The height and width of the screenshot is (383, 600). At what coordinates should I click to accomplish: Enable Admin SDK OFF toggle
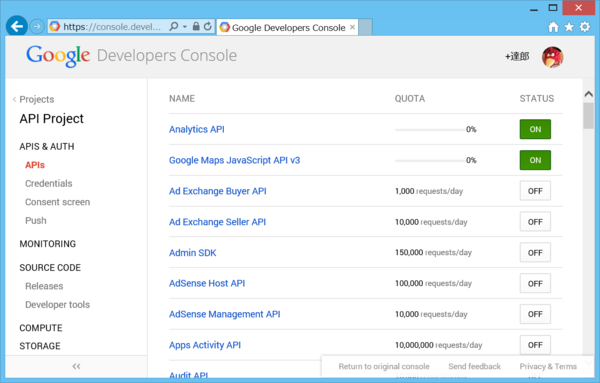pos(535,253)
